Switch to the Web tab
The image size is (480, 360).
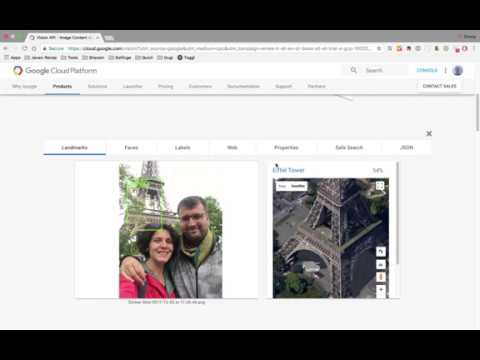click(232, 148)
